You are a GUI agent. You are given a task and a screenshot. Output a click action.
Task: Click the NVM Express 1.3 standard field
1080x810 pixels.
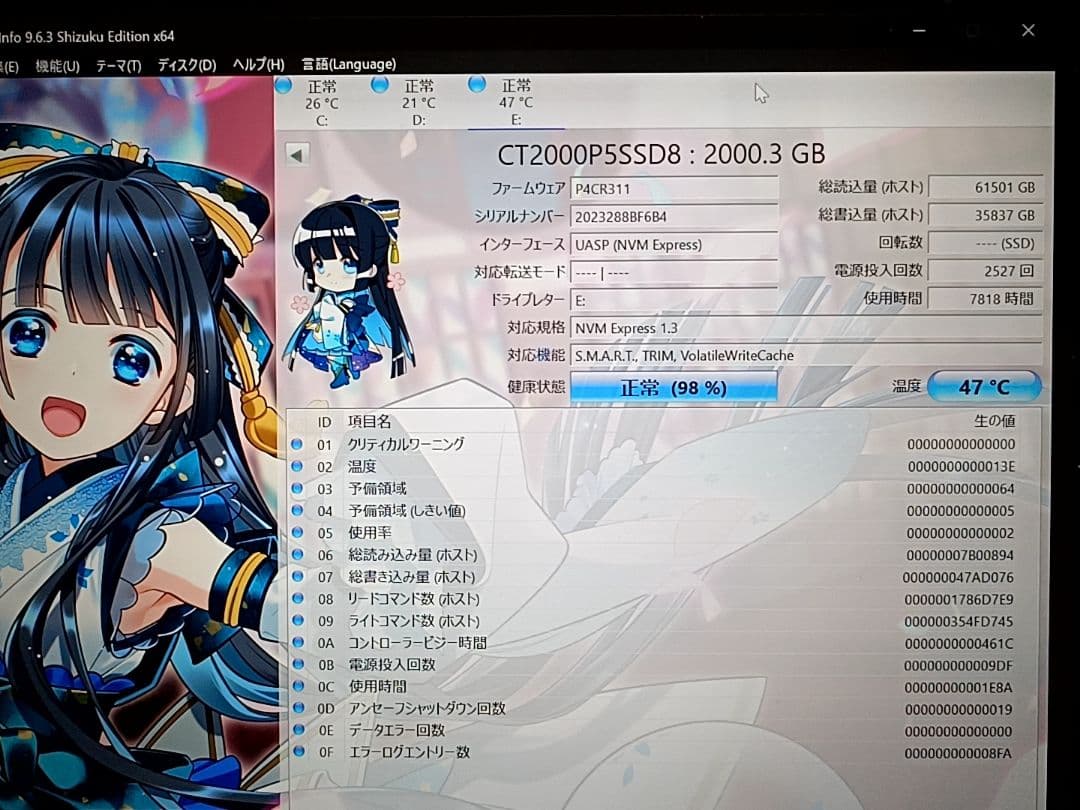point(806,328)
